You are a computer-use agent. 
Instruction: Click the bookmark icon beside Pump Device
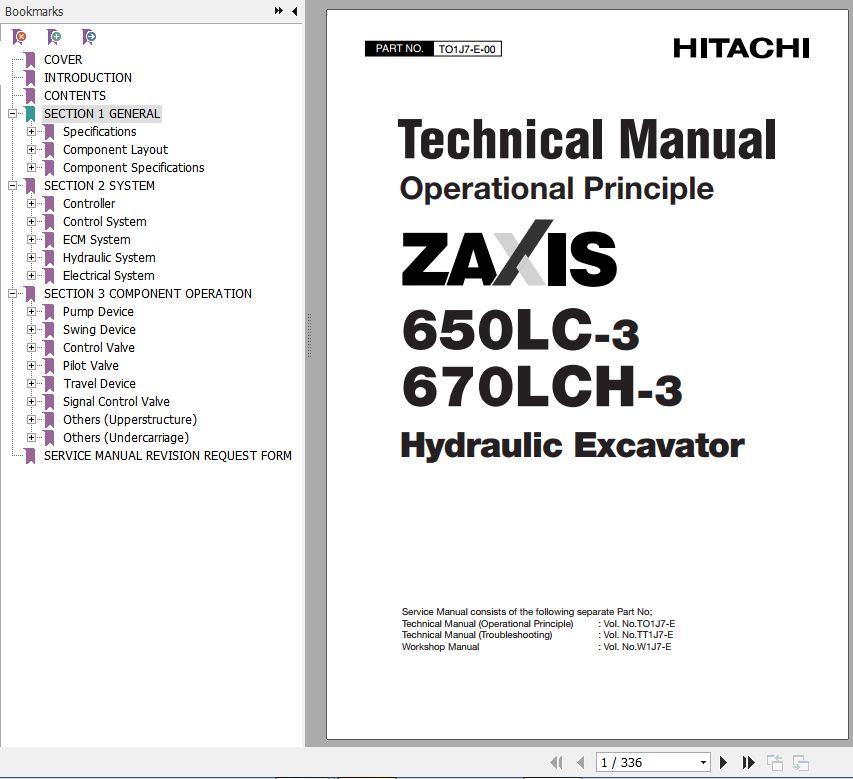pyautogui.click(x=50, y=312)
